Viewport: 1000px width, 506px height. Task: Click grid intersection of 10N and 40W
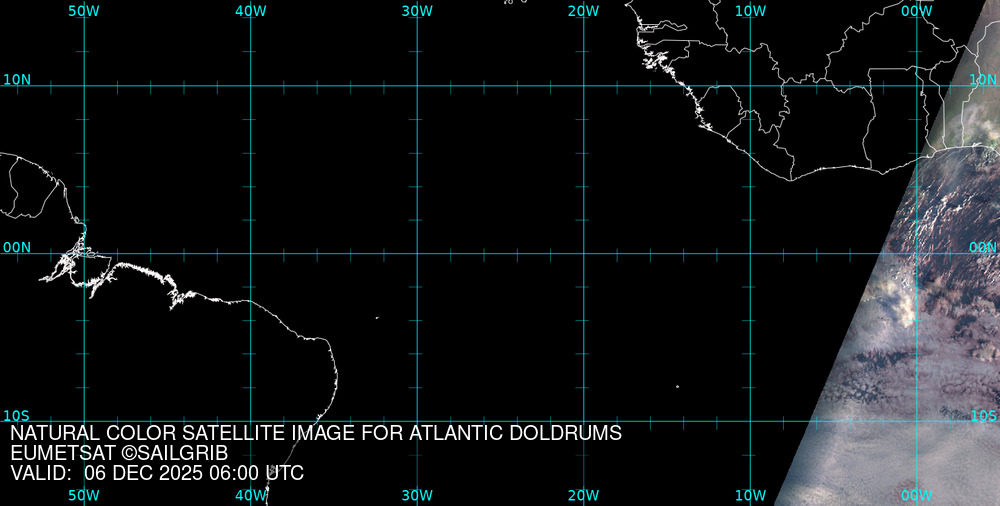[250, 85]
